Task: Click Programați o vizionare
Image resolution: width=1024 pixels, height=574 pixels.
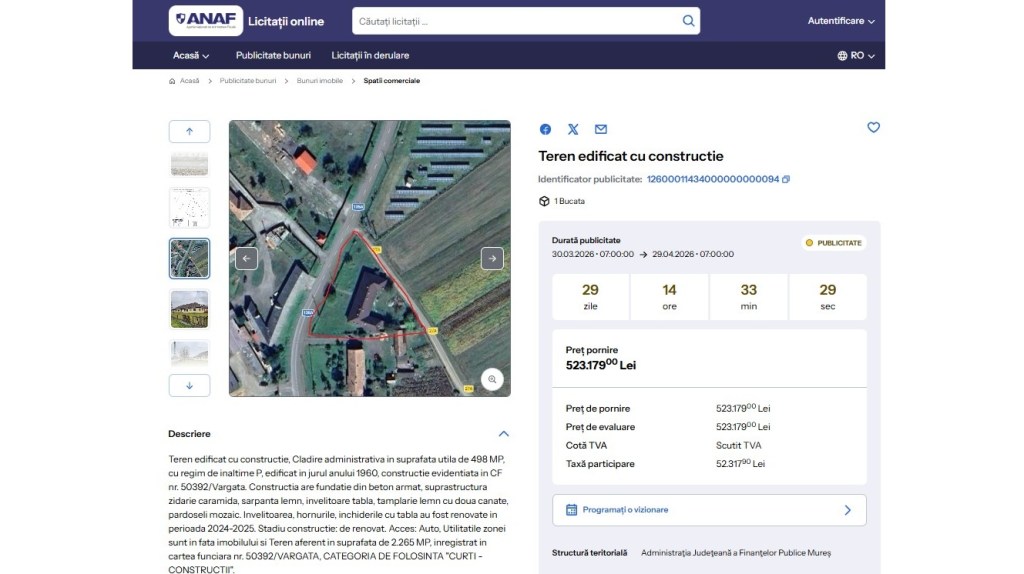Action: tap(709, 510)
